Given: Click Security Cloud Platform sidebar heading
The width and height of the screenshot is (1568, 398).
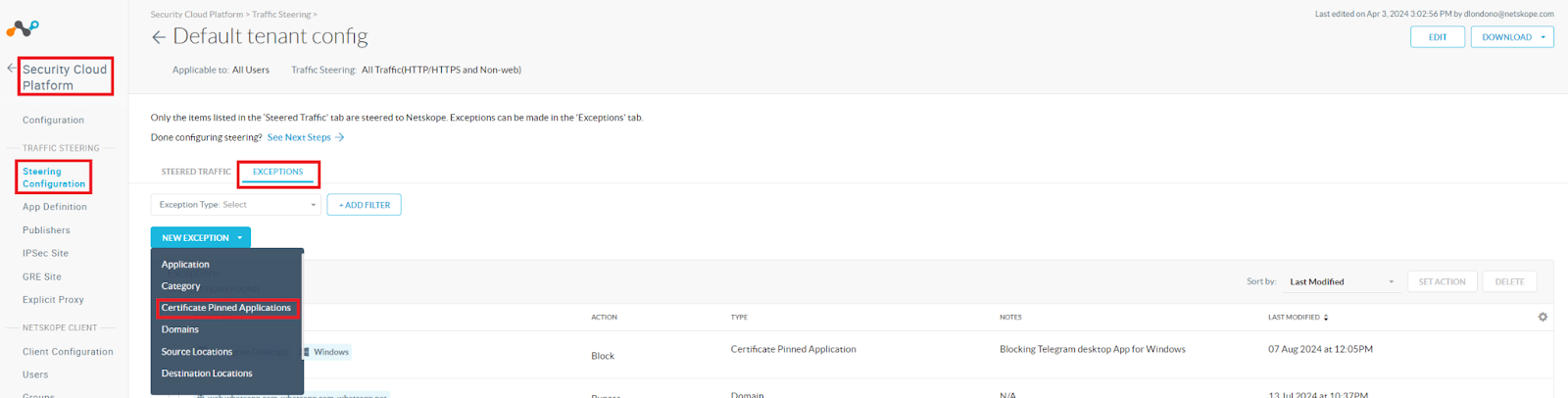Looking at the screenshot, I should point(65,77).
